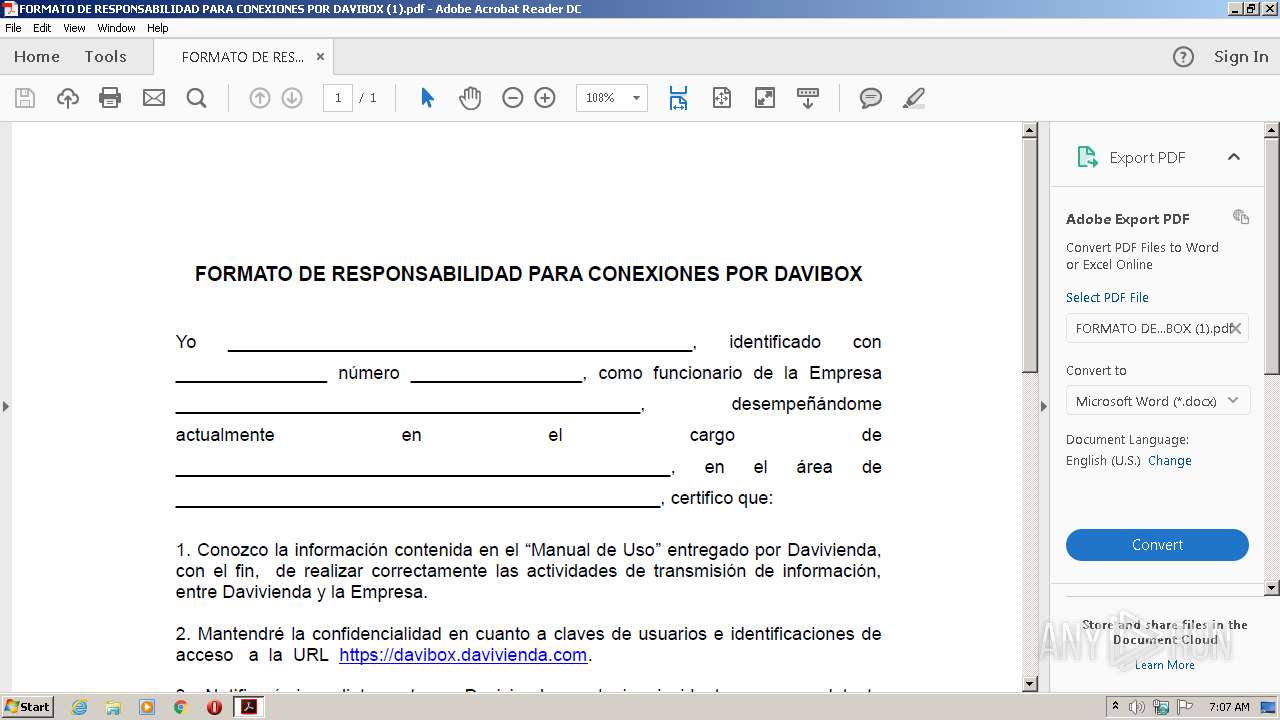Click the fit width scrolling icon
Viewport: 1280px width, 720px height.
678,98
